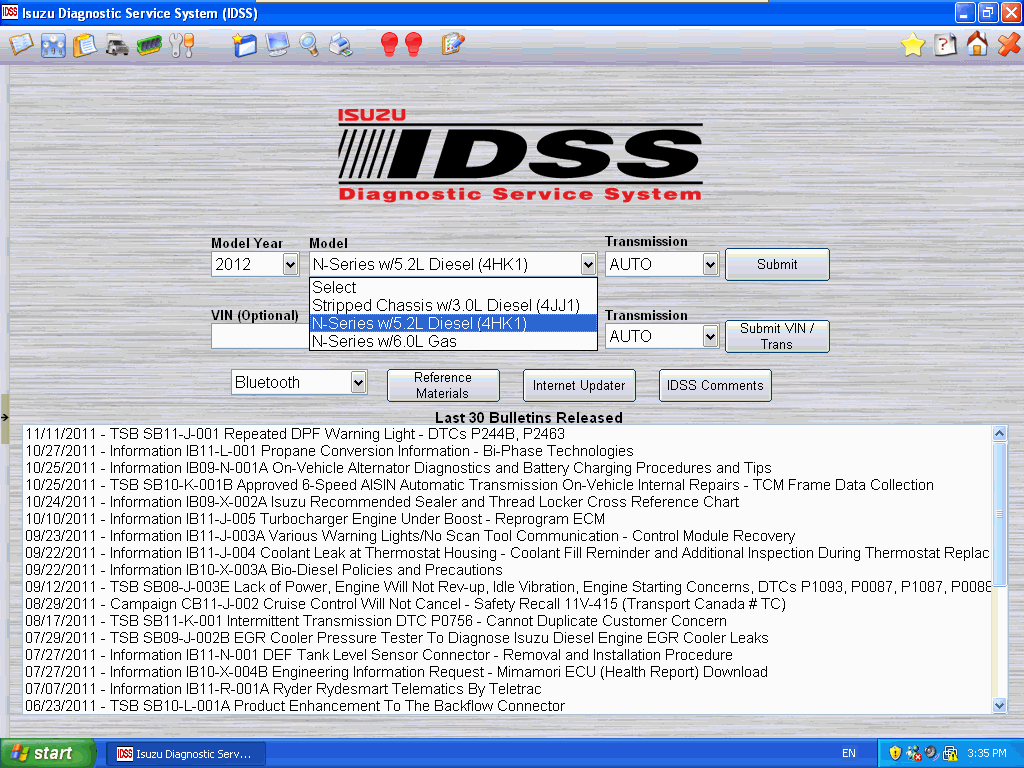Choose N-Series w/6.0L Gas option
The image size is (1024, 768).
click(453, 341)
